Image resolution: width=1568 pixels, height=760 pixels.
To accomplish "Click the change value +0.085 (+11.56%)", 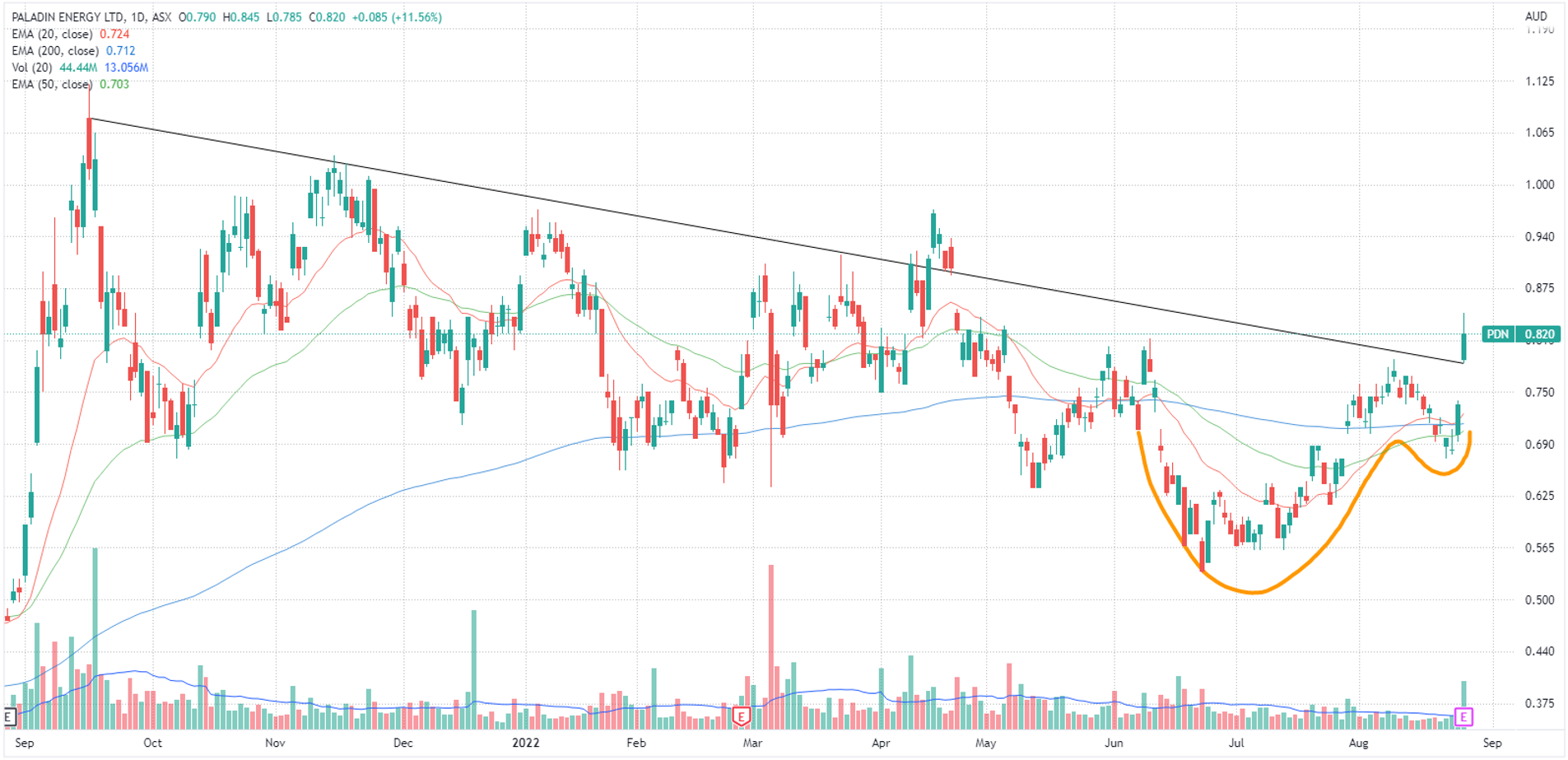I will pyautogui.click(x=397, y=16).
